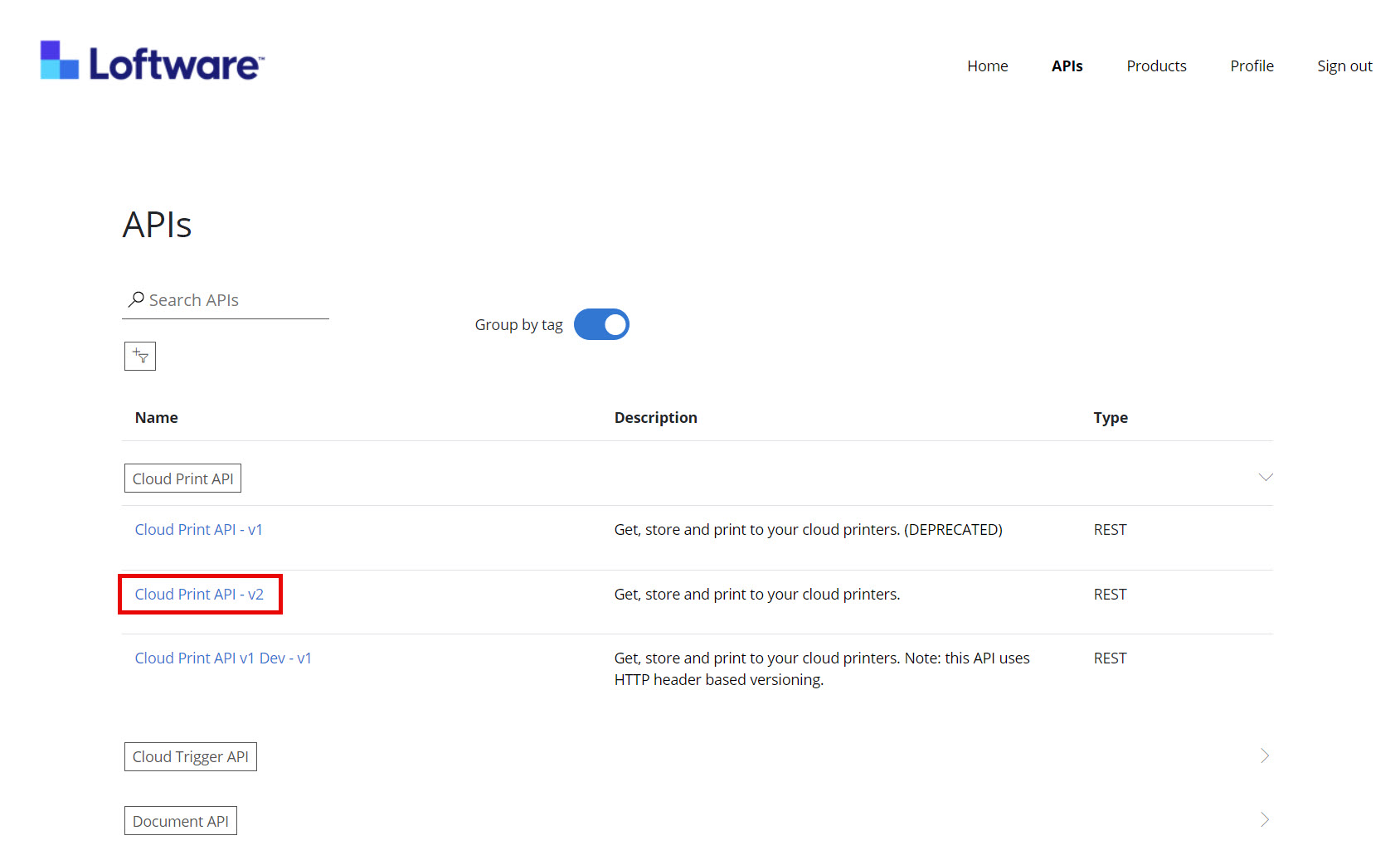Click the Document API tag label
The height and width of the screenshot is (855, 1400).
(181, 821)
